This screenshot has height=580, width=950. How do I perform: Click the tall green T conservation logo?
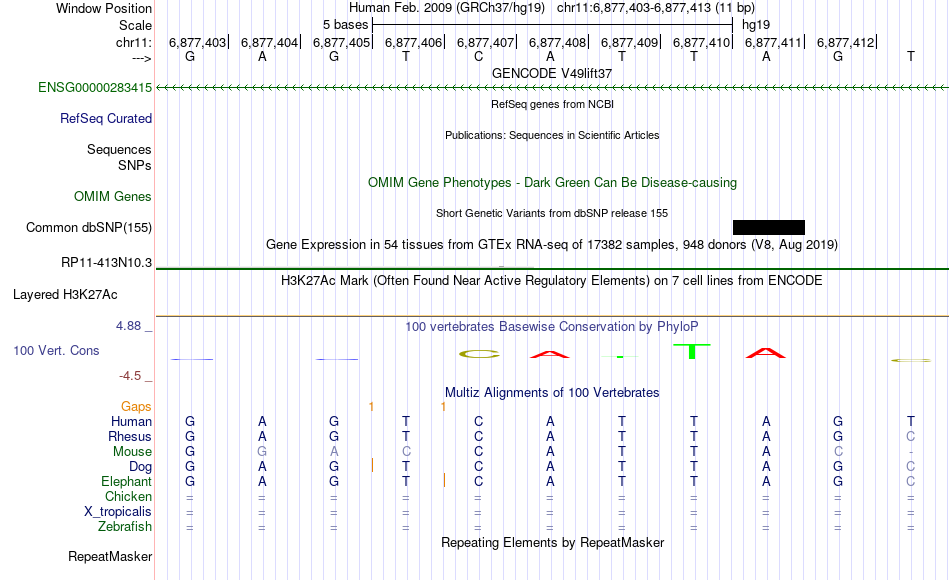[692, 351]
